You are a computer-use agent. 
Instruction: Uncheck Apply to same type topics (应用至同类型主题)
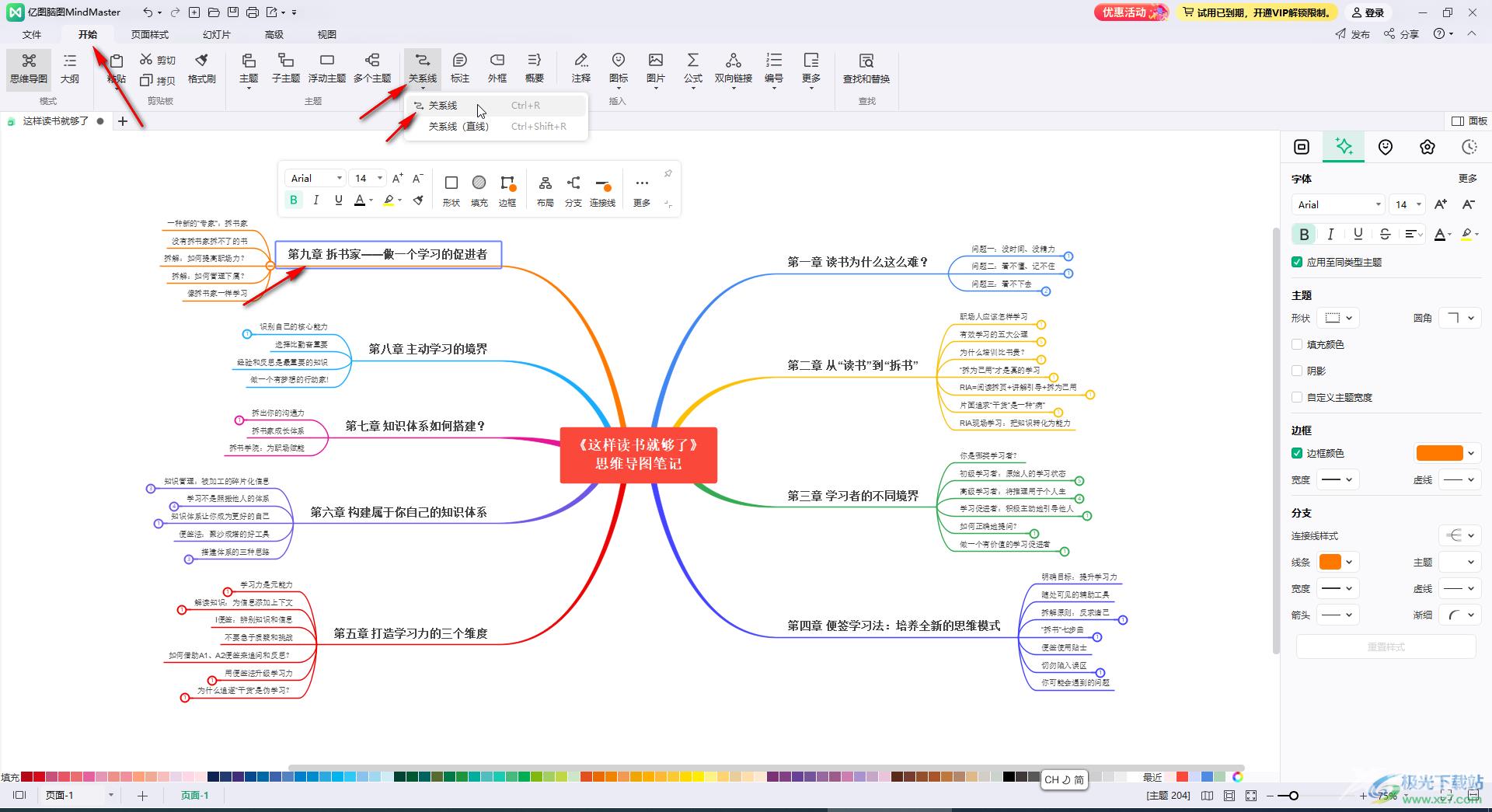1297,262
